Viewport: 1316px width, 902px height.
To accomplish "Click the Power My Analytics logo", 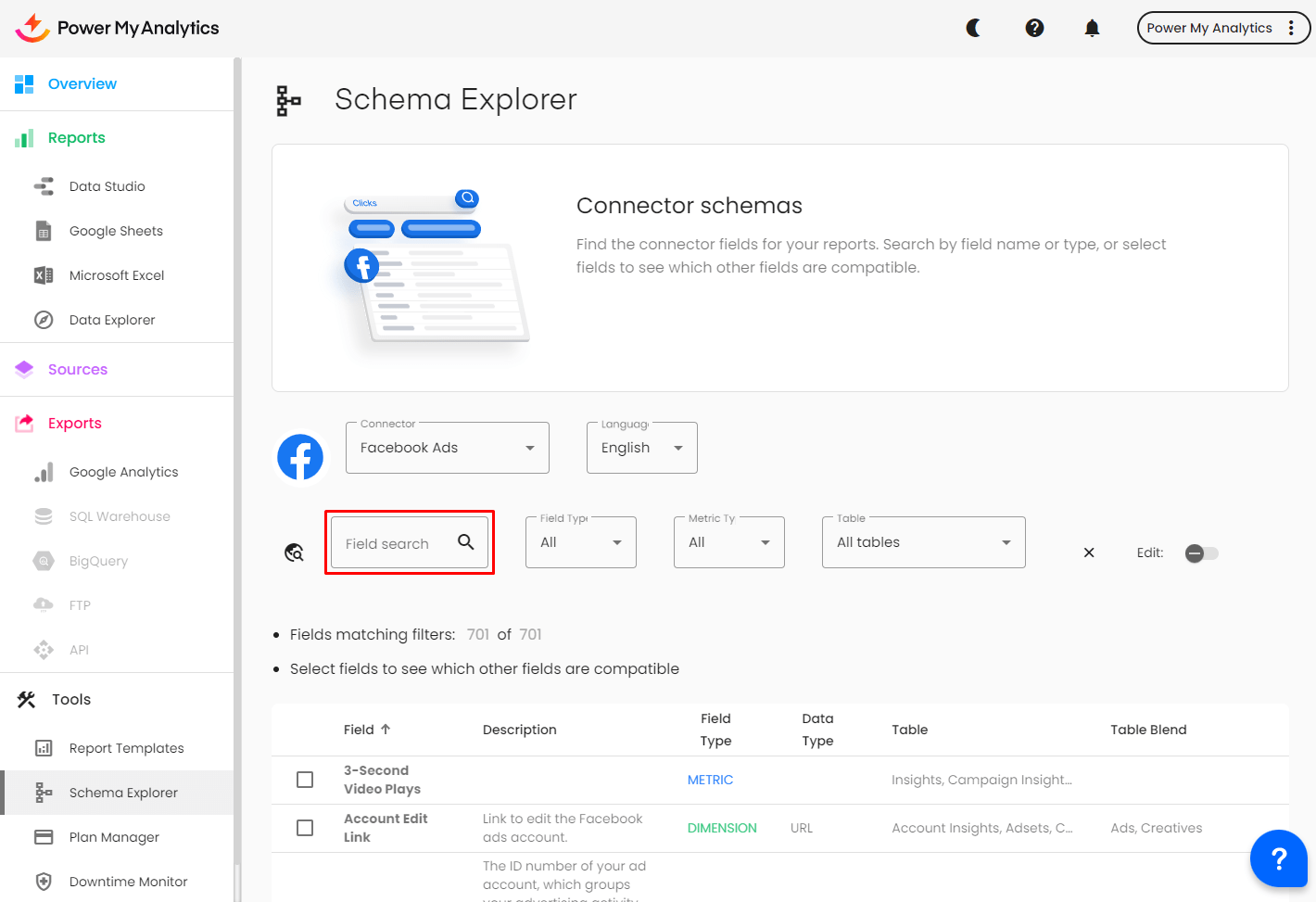I will coord(117,28).
